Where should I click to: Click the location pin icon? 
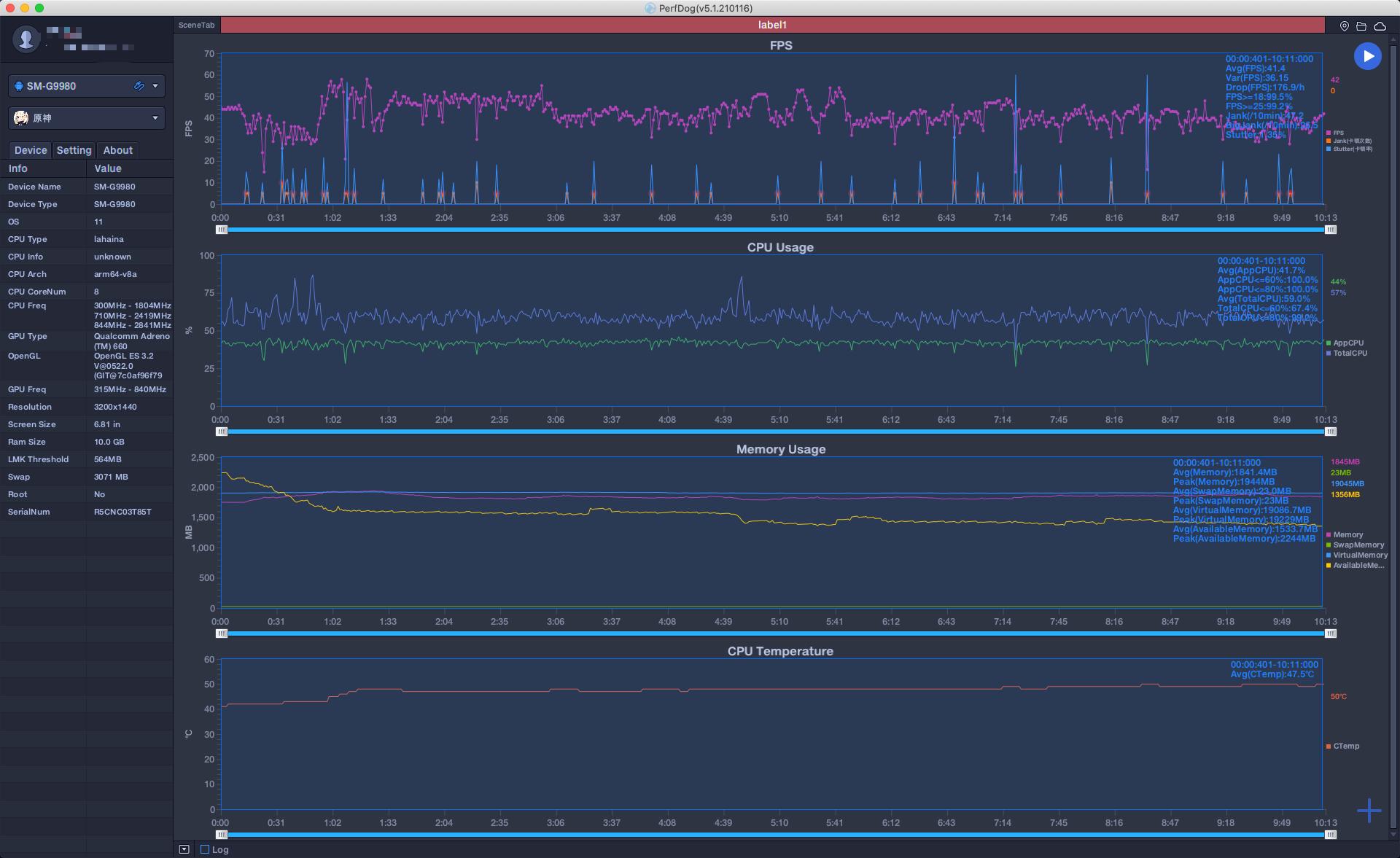point(1344,26)
